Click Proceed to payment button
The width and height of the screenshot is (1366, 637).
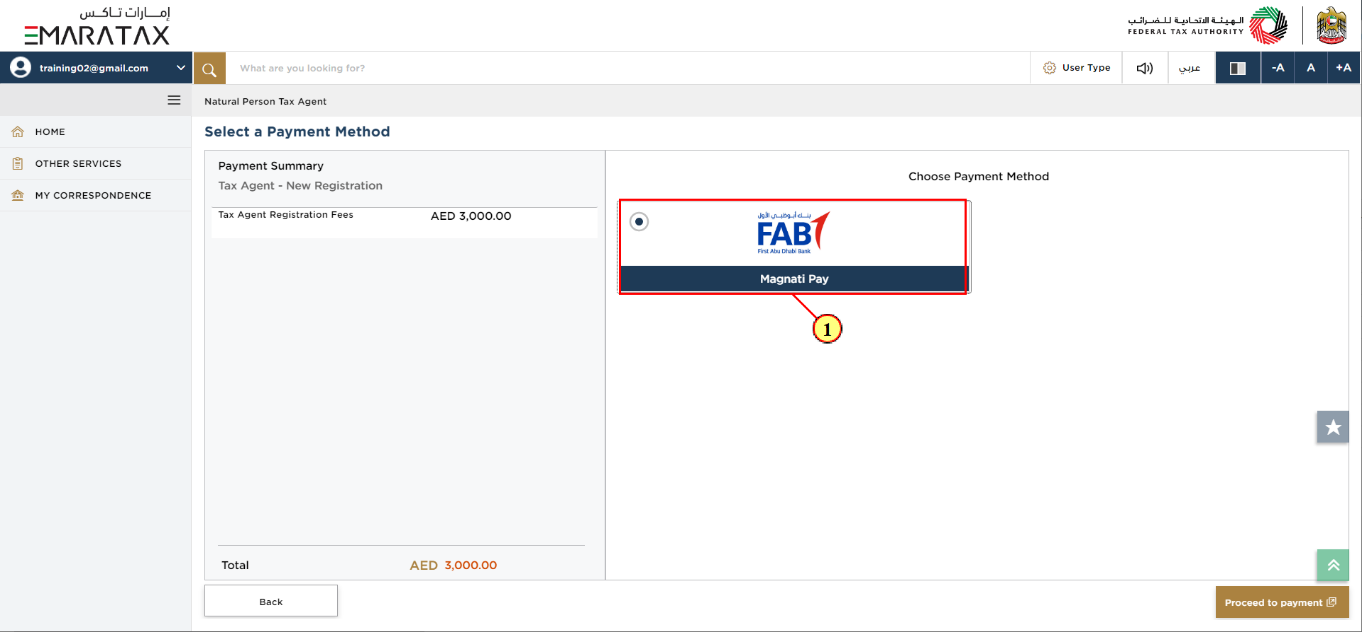[x=1282, y=603]
